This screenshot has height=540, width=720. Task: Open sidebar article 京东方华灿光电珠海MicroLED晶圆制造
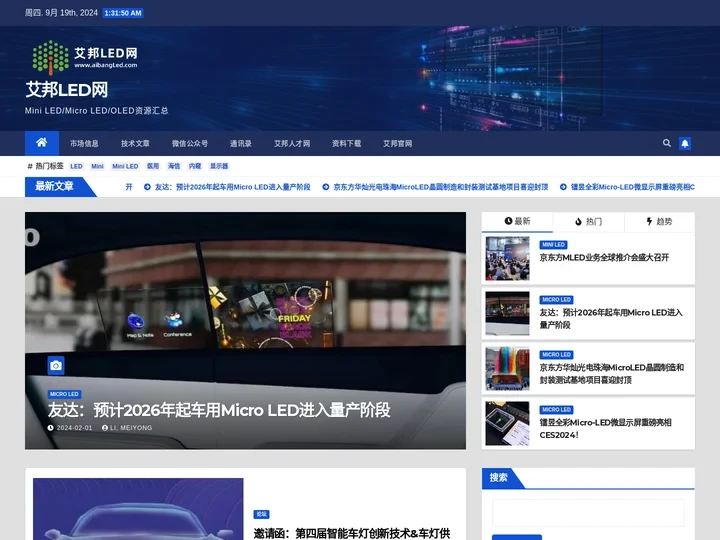(x=612, y=374)
